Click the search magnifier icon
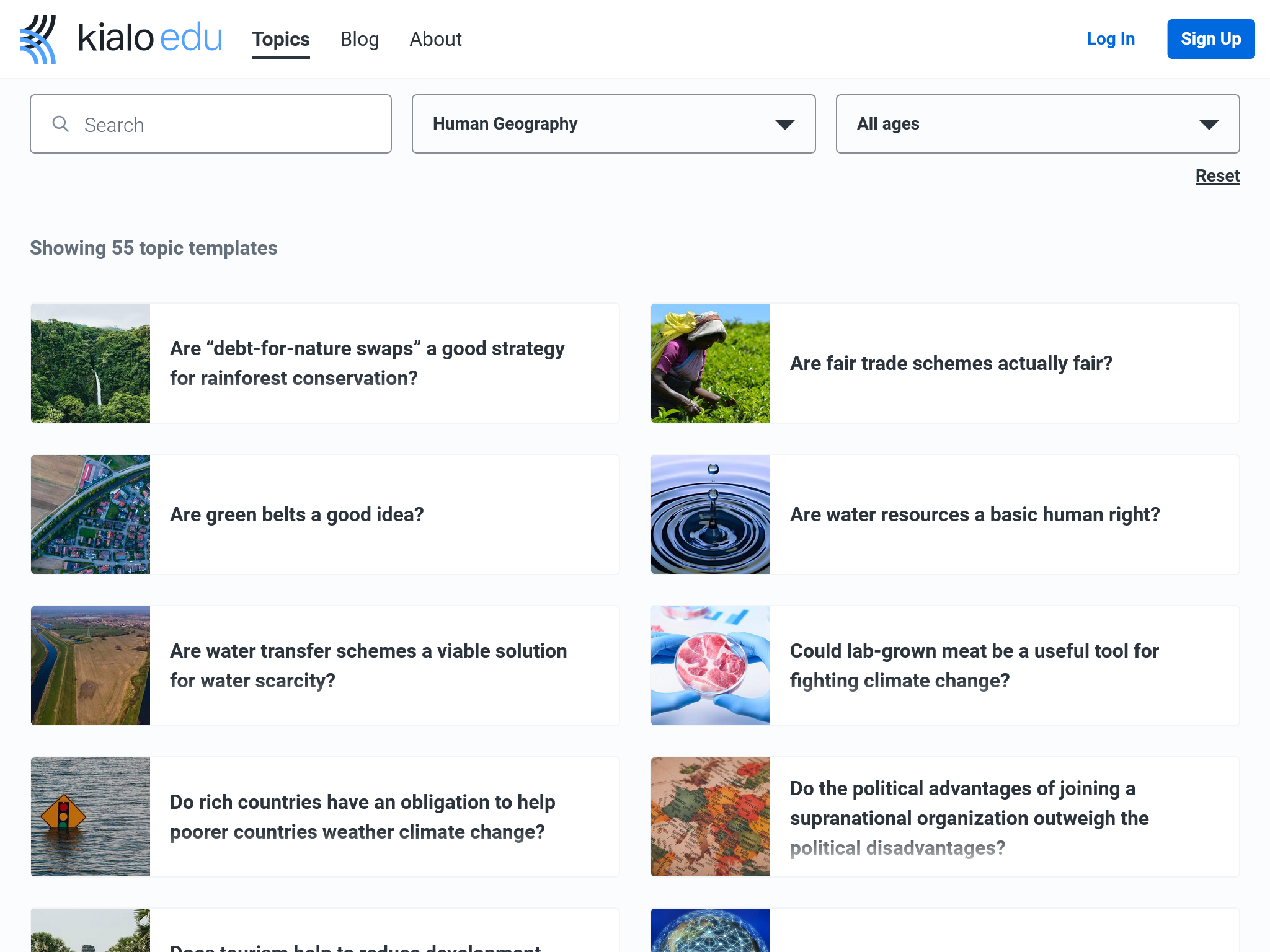The width and height of the screenshot is (1270, 952). point(60,124)
